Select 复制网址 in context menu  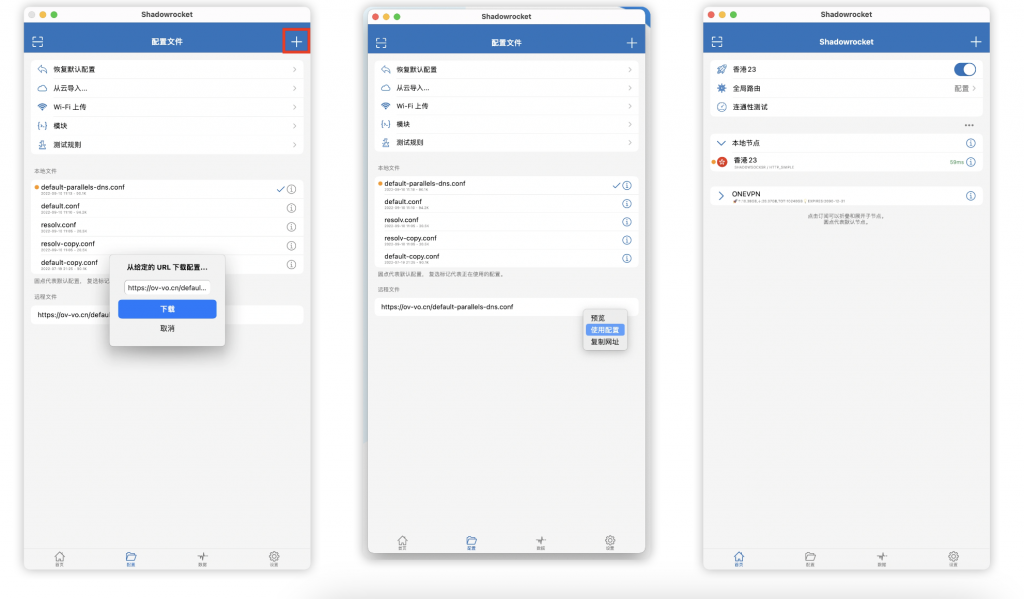tap(605, 342)
